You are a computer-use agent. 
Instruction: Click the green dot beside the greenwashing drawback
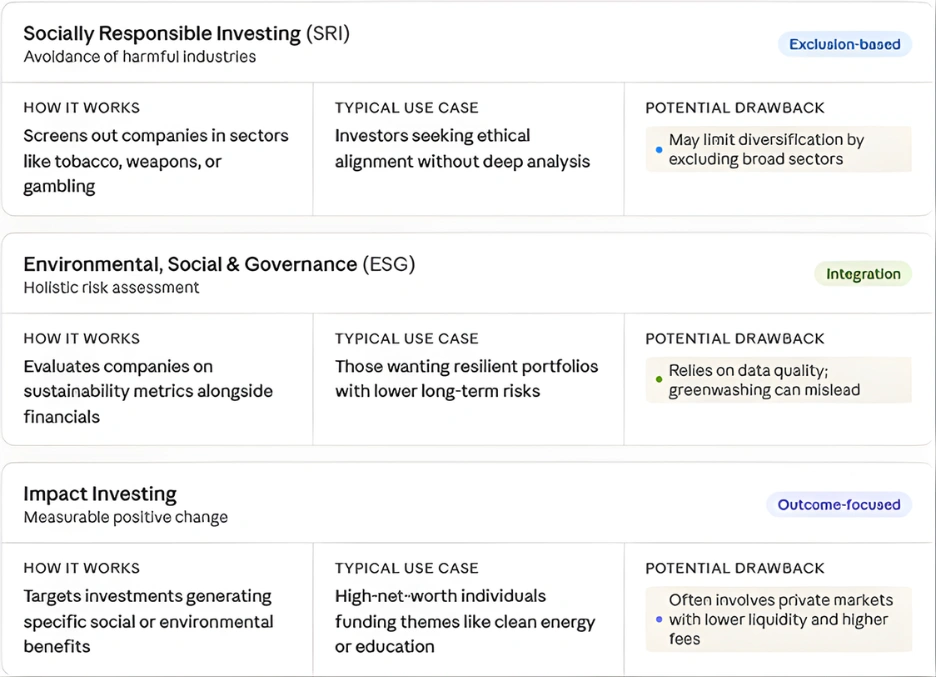[659, 380]
